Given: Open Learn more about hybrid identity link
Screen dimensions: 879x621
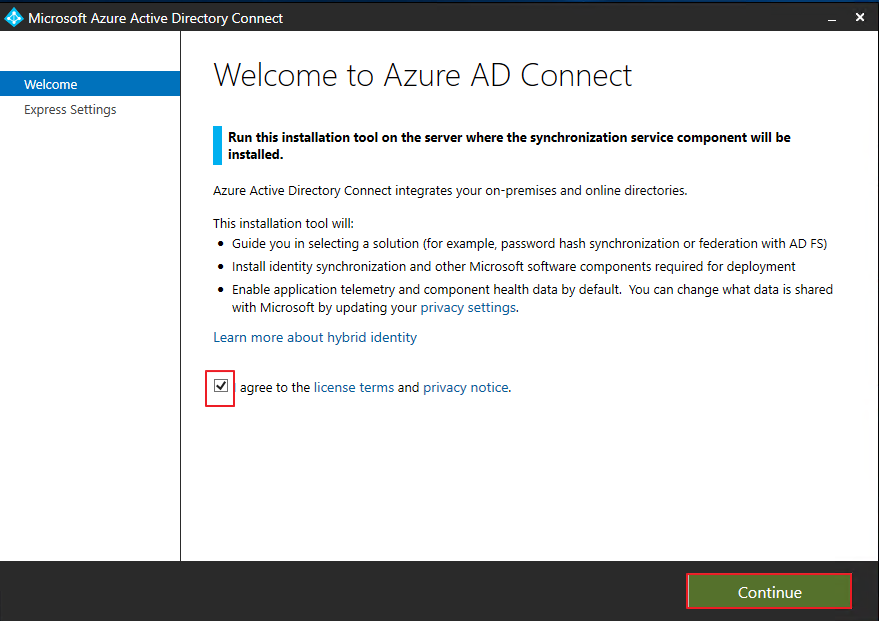Looking at the screenshot, I should pos(315,337).
